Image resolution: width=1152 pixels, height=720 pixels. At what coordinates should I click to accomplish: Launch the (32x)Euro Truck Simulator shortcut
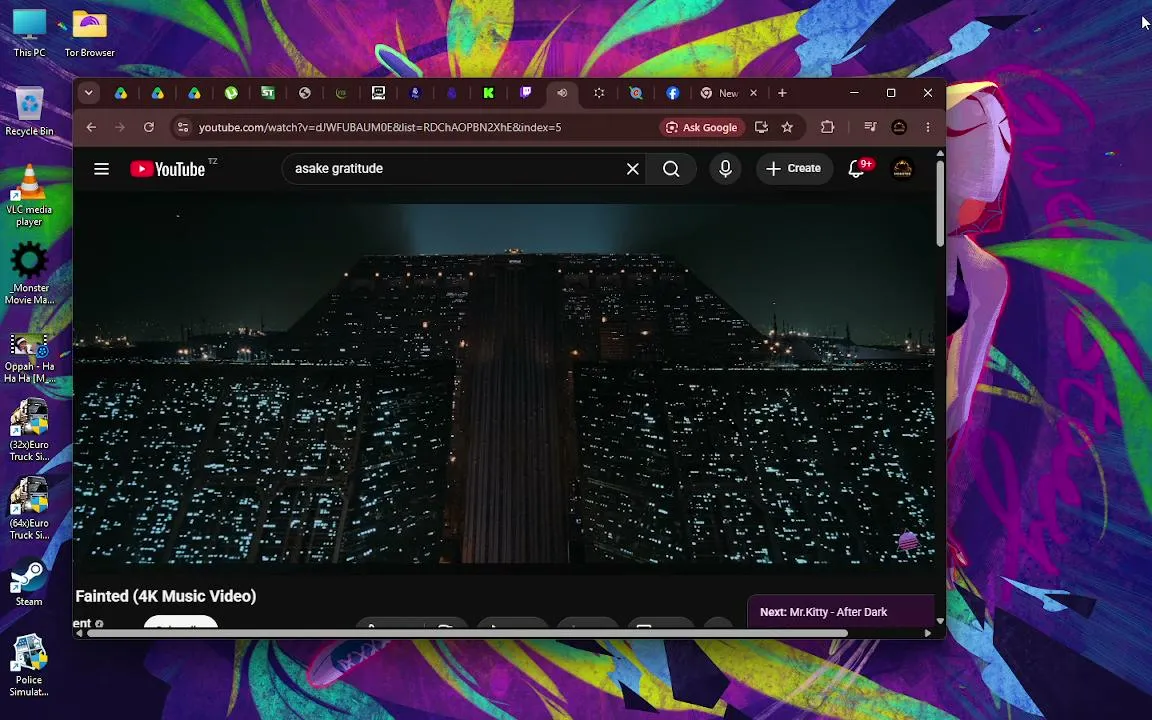(x=29, y=431)
